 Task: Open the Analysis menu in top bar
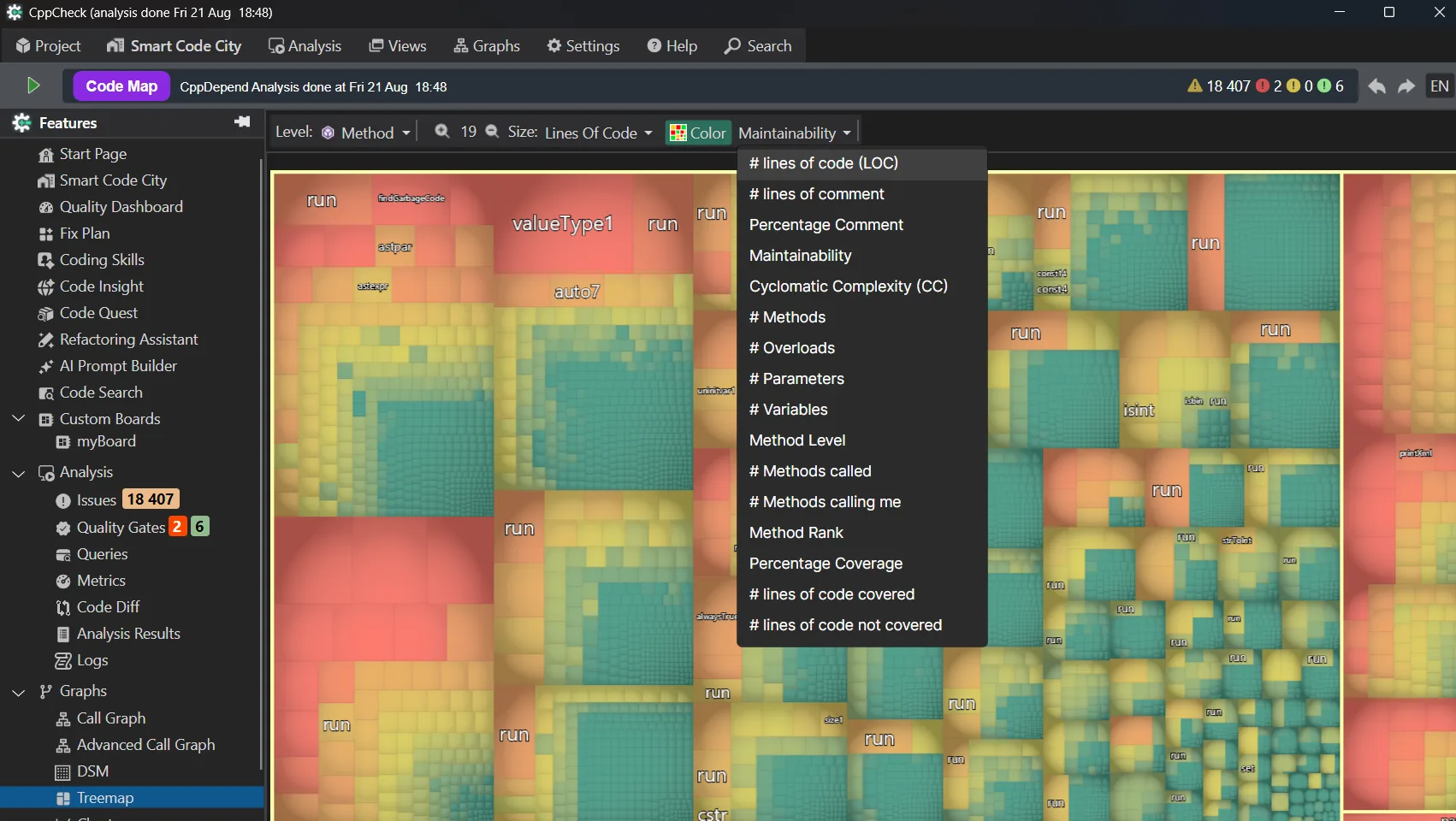click(x=305, y=46)
